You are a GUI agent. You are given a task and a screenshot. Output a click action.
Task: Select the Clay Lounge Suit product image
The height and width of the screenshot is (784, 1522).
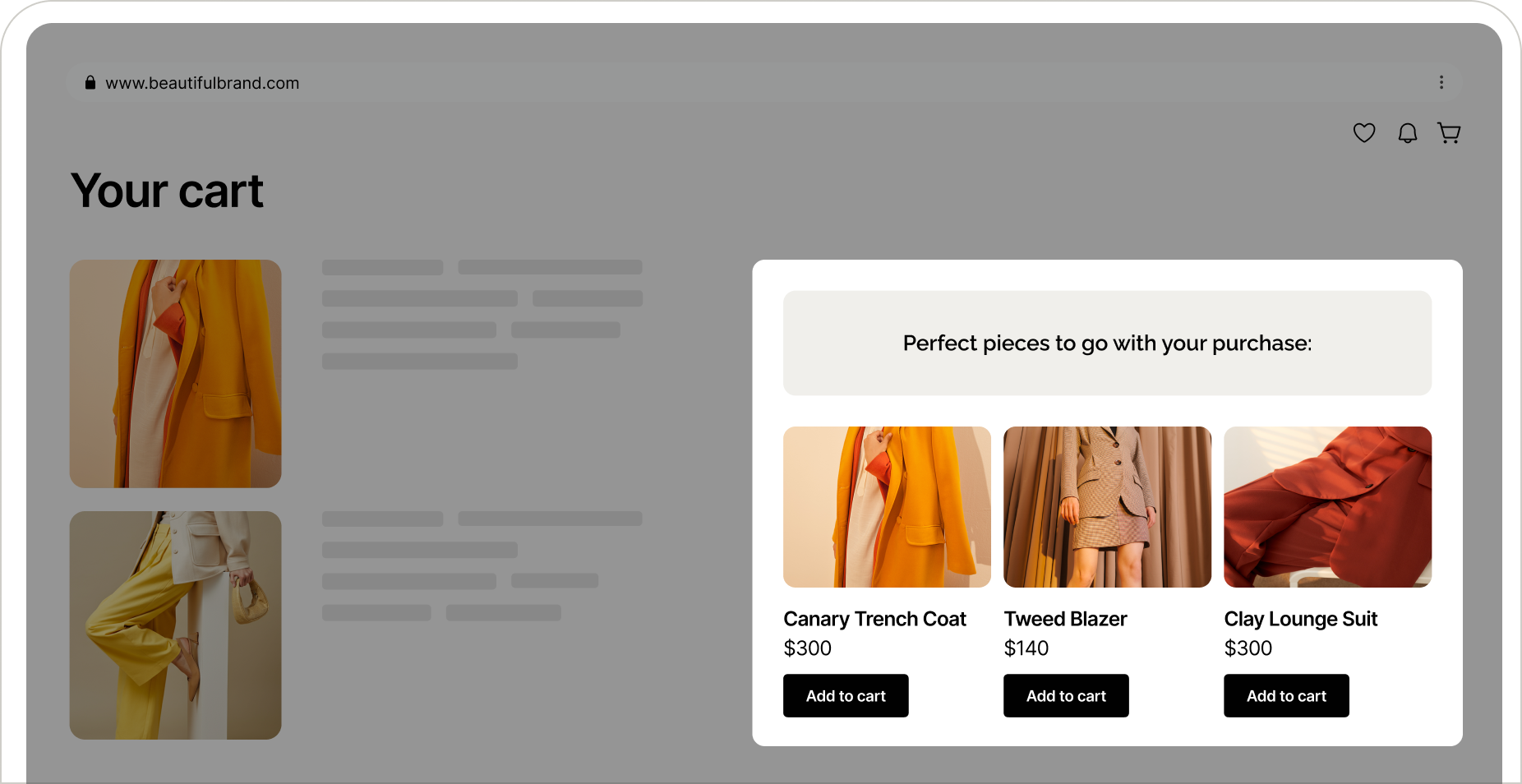1327,507
